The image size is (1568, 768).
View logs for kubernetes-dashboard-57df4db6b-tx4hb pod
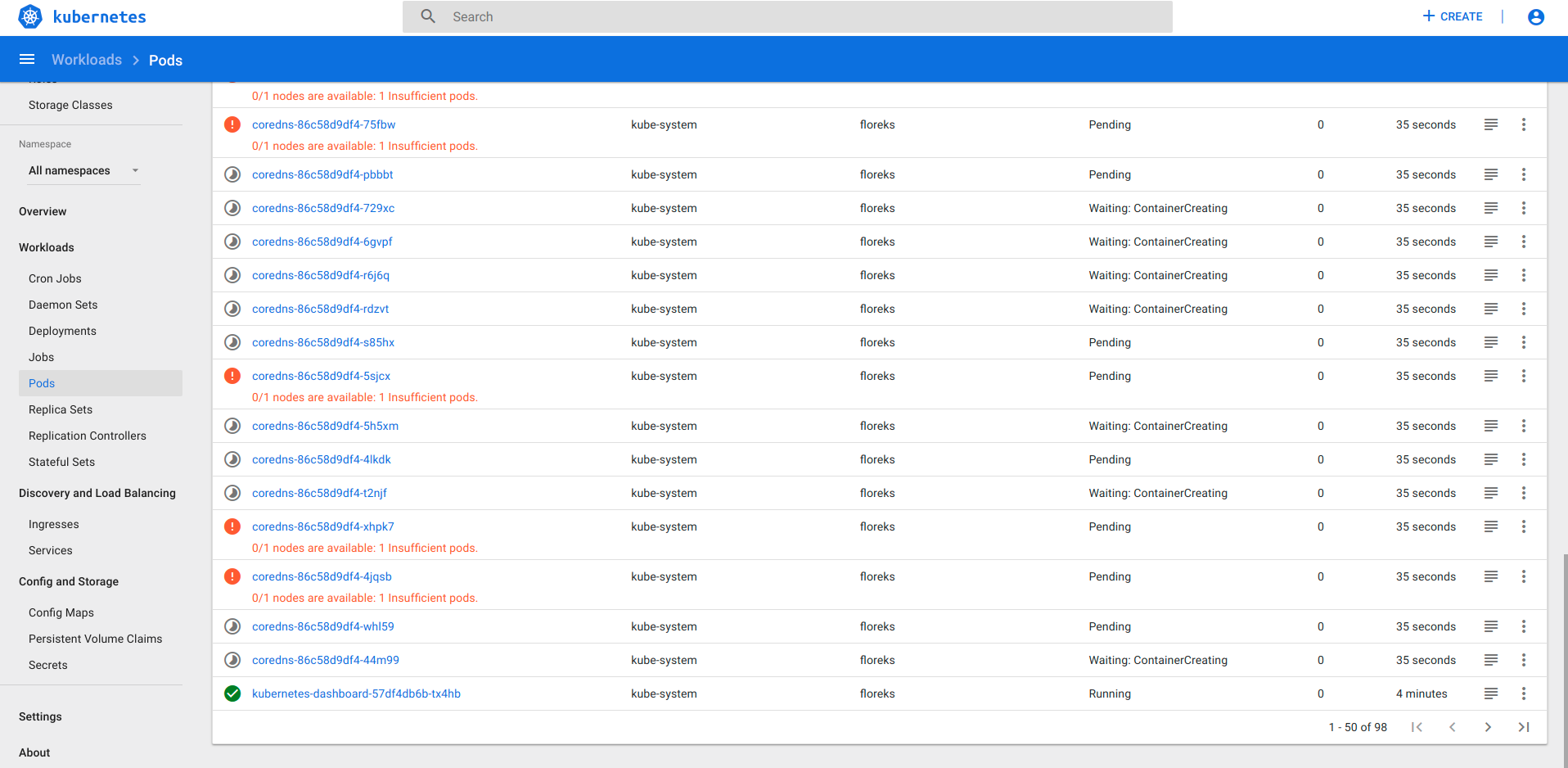[x=1489, y=693]
